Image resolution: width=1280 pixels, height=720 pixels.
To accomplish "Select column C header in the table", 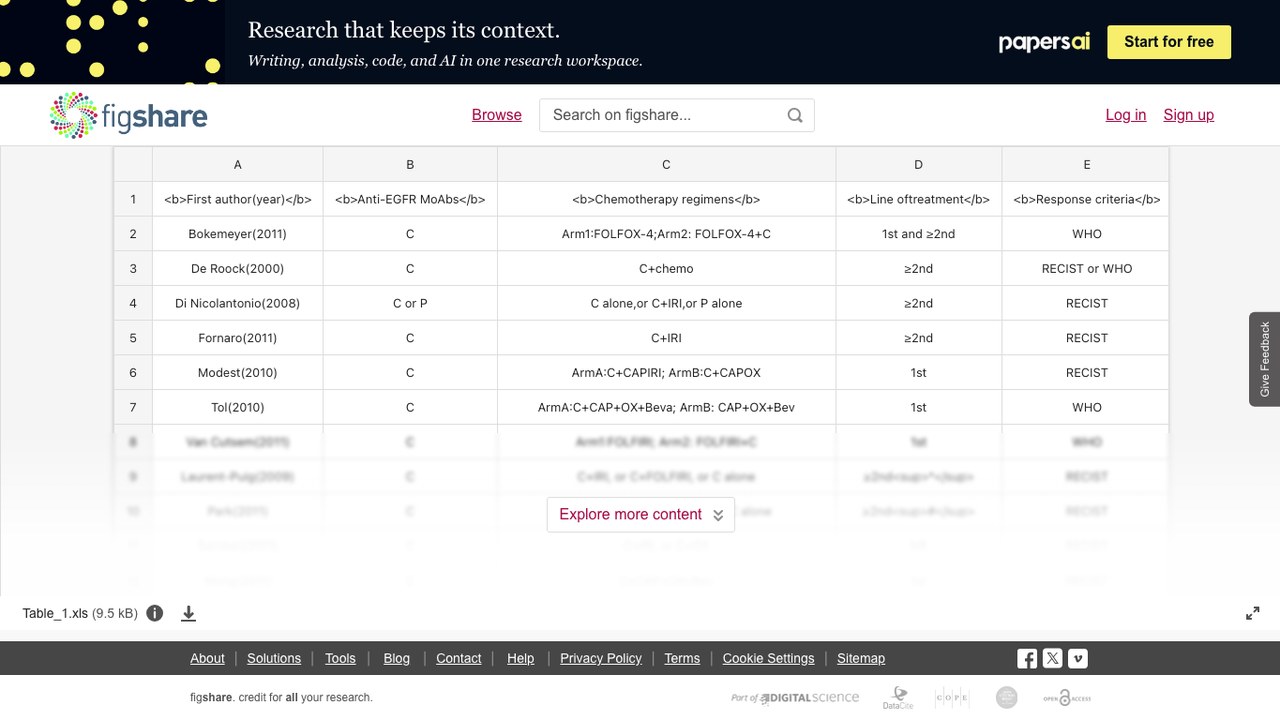I will pos(667,164).
